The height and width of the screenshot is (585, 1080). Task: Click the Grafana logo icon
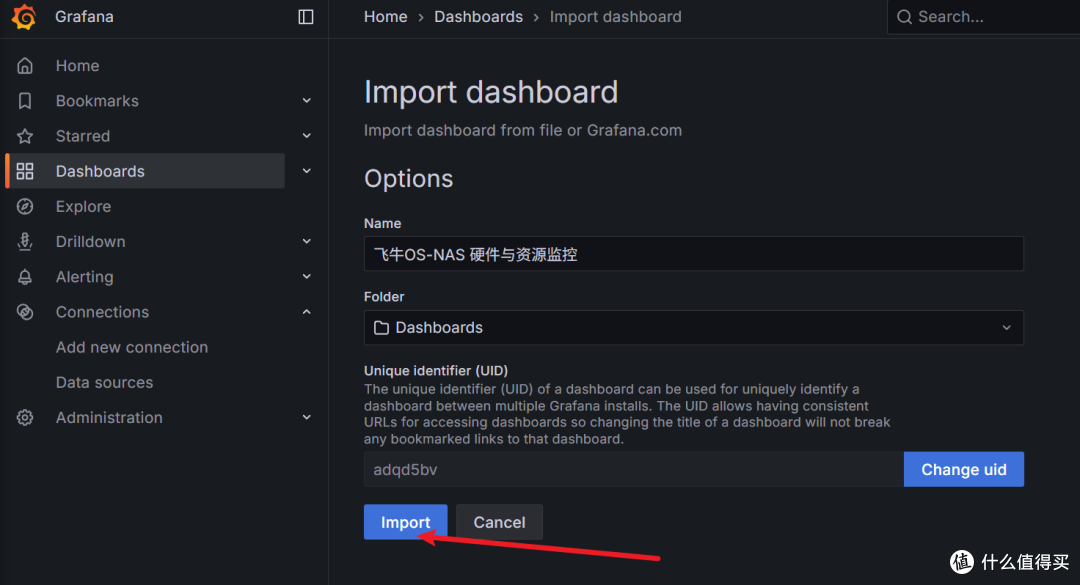pyautogui.click(x=24, y=17)
